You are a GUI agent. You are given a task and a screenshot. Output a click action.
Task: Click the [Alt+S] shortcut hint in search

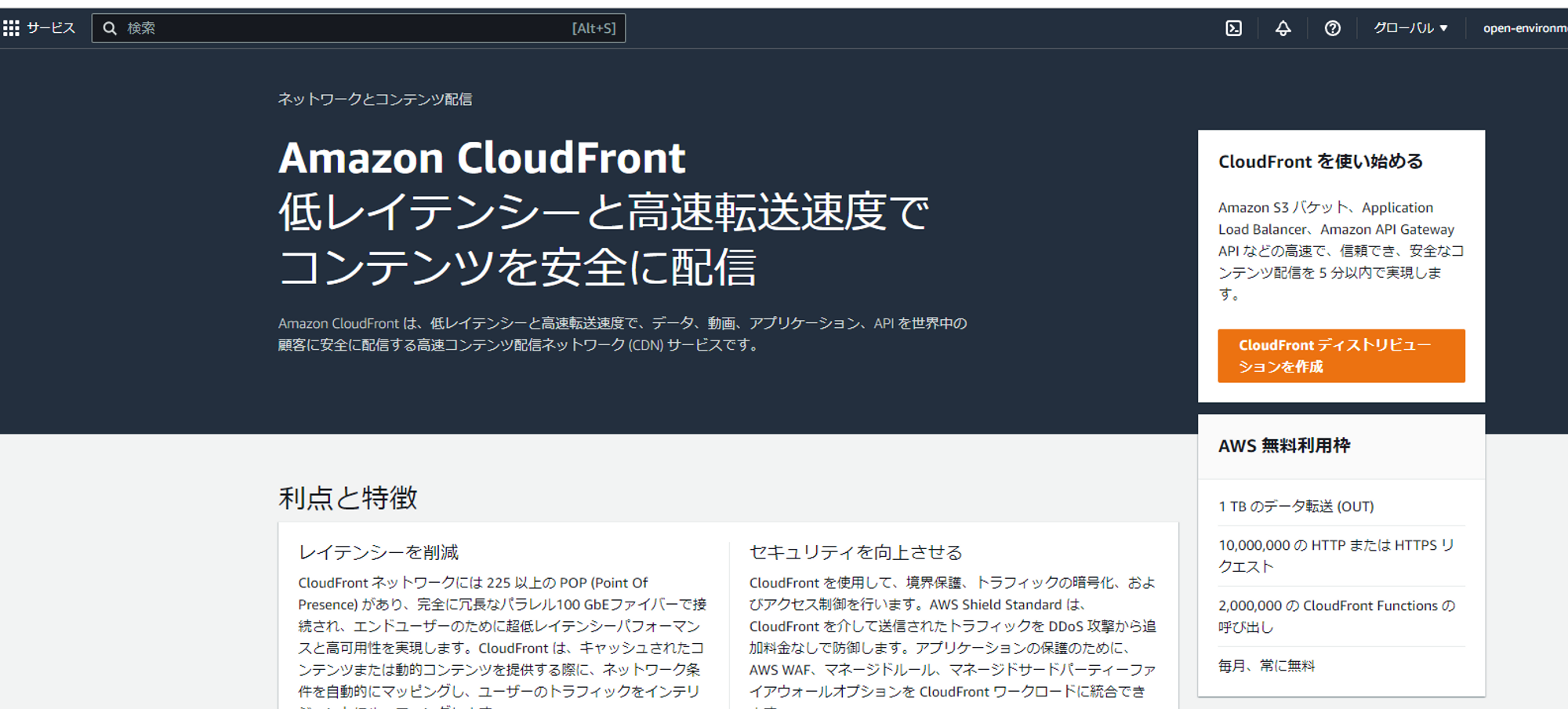593,28
